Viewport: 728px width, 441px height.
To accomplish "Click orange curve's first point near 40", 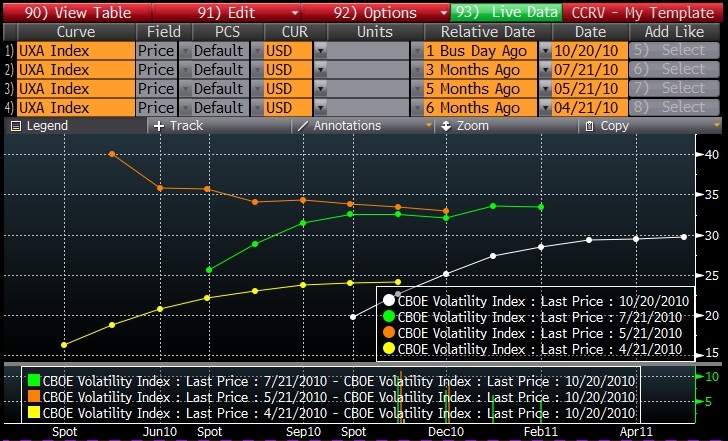I will 112,154.
